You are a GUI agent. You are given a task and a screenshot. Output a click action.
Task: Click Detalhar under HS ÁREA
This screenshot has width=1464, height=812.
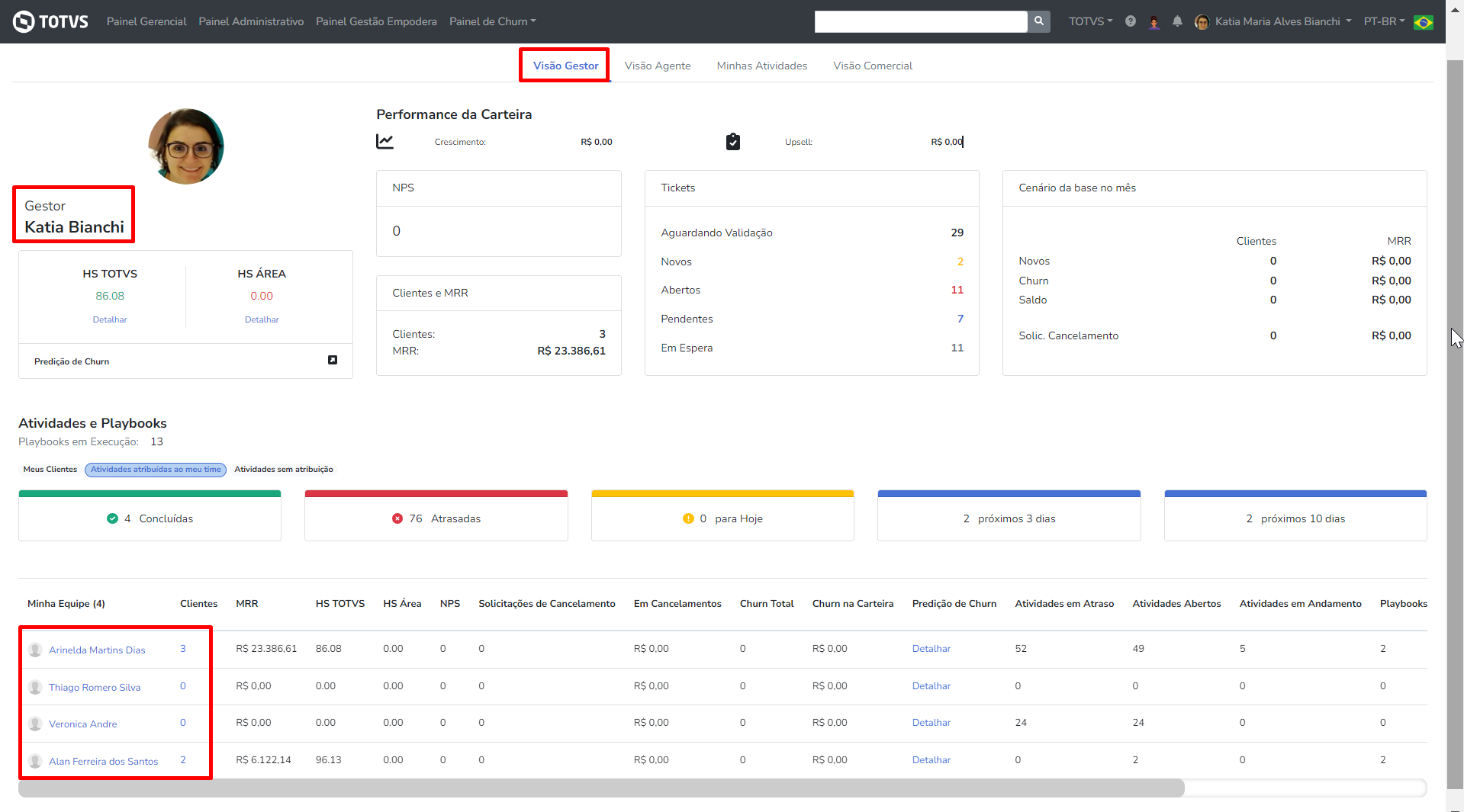coord(262,319)
